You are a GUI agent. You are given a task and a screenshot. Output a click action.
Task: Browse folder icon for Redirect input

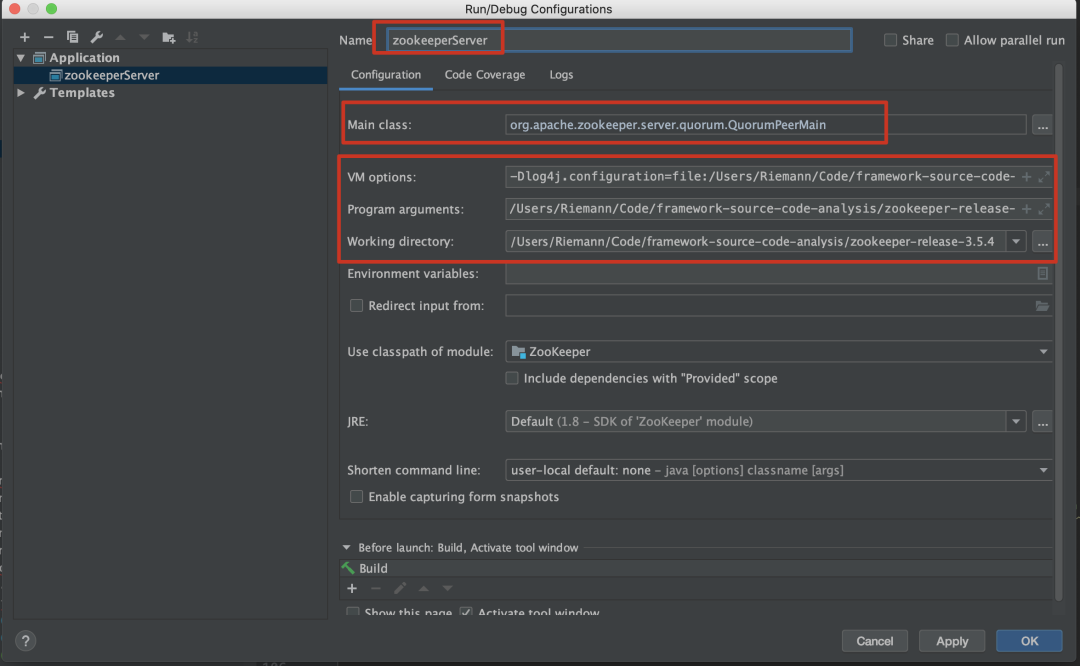pyautogui.click(x=1042, y=306)
